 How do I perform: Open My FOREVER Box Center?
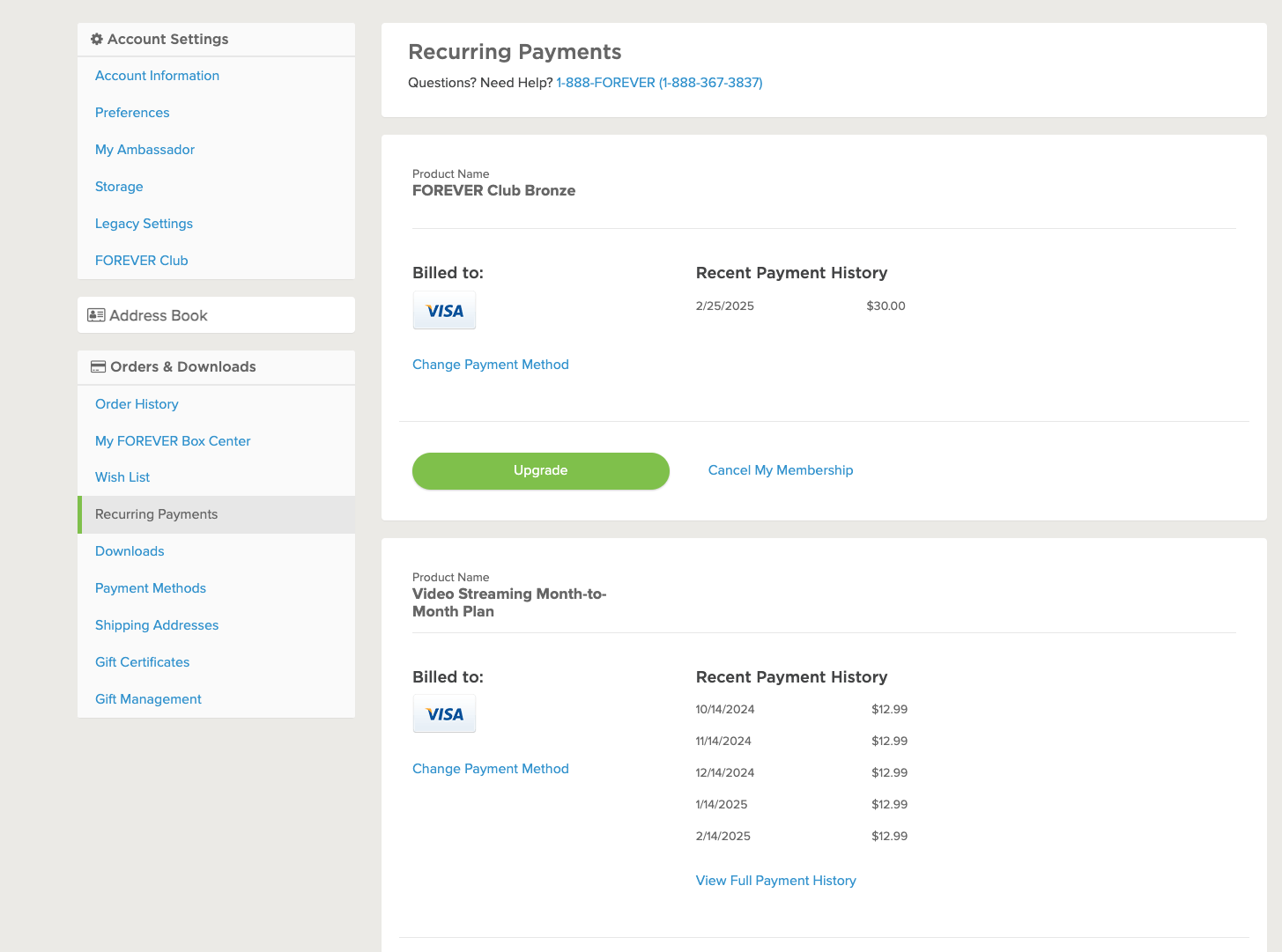(x=173, y=441)
